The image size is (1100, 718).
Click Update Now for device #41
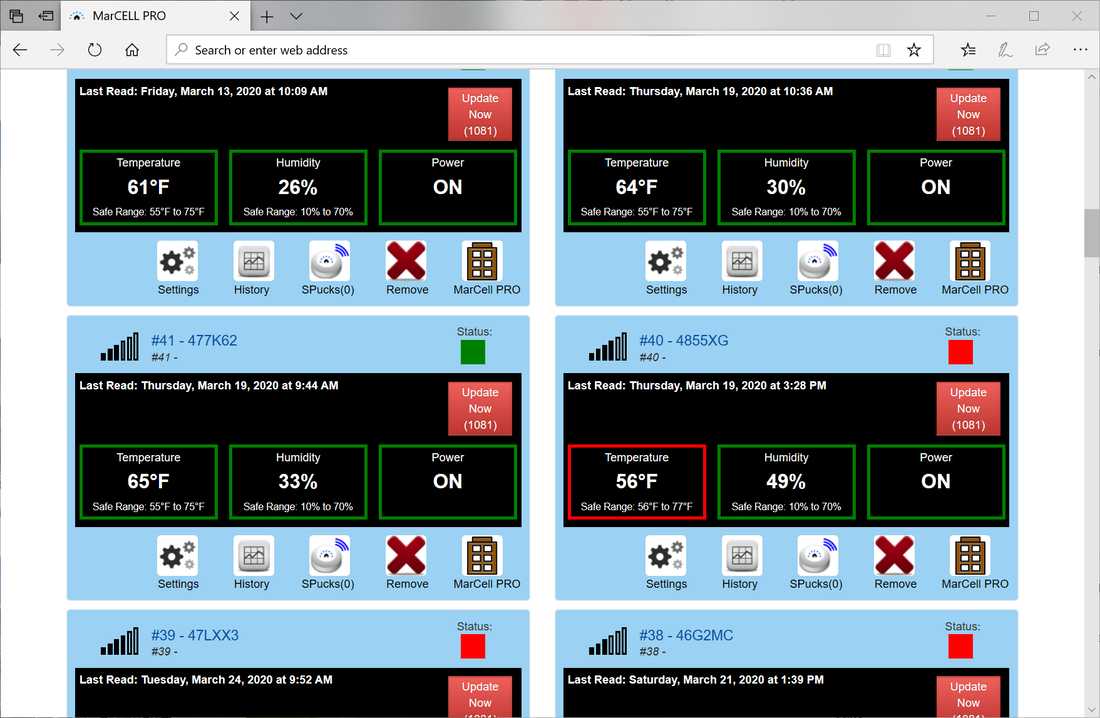click(480, 408)
